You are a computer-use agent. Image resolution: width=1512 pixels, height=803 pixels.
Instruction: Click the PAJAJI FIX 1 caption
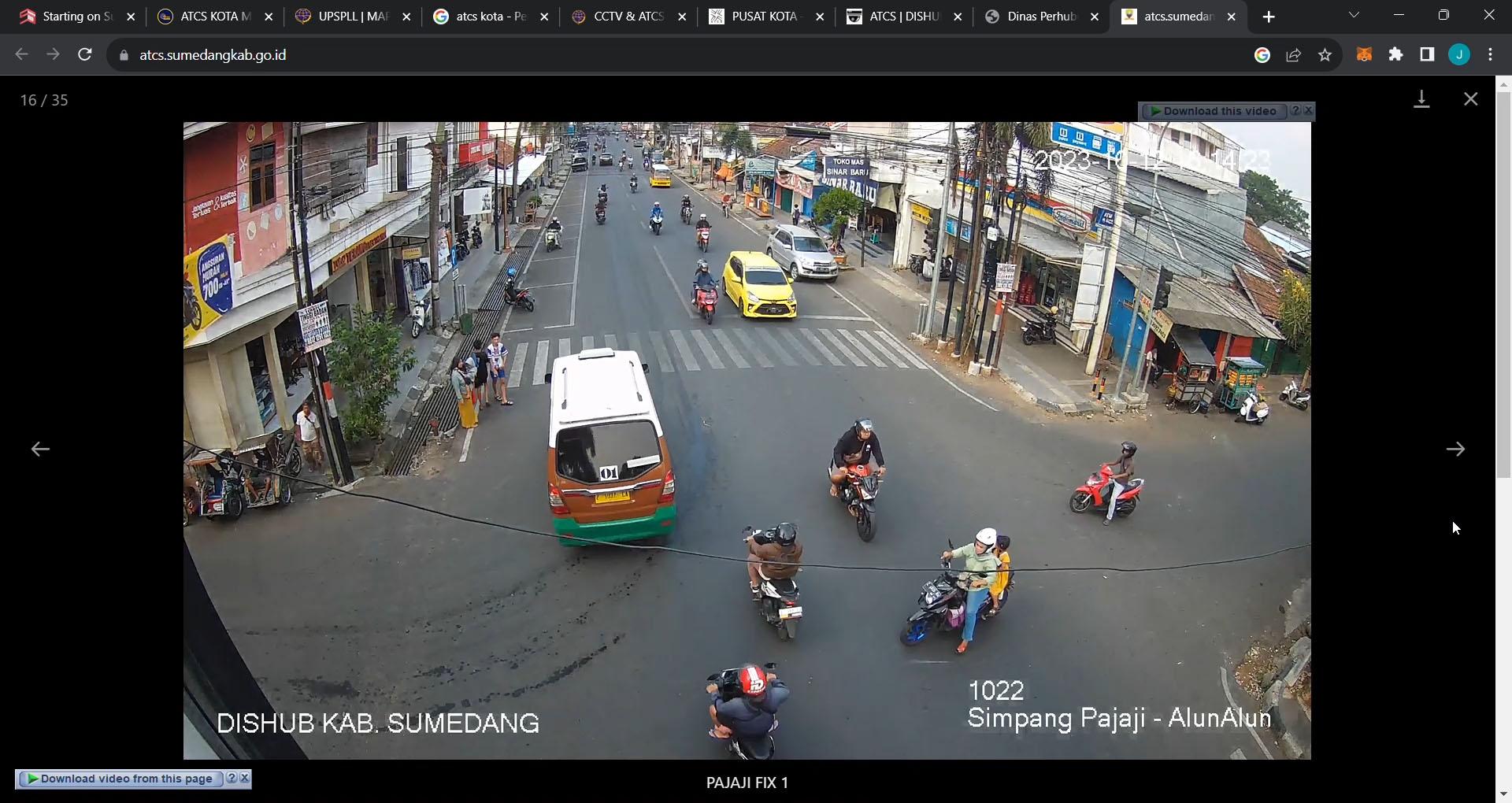point(747,783)
